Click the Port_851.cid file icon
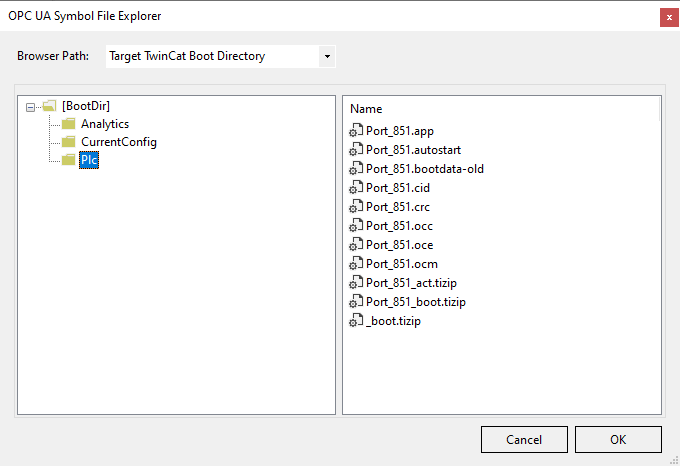The width and height of the screenshot is (681, 466). 356,188
